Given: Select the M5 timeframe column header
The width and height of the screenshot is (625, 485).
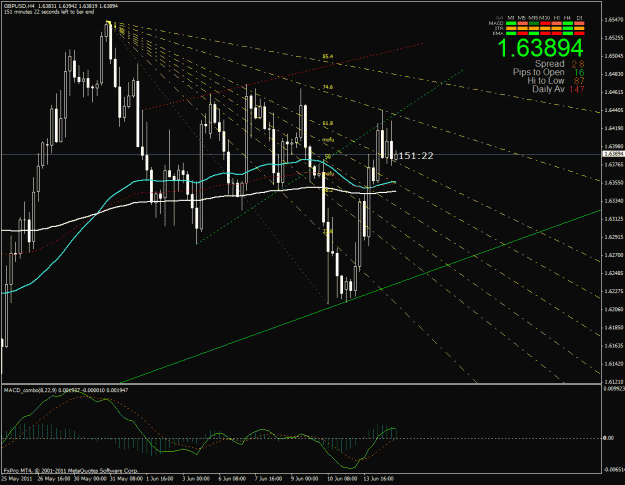Looking at the screenshot, I should [522, 18].
